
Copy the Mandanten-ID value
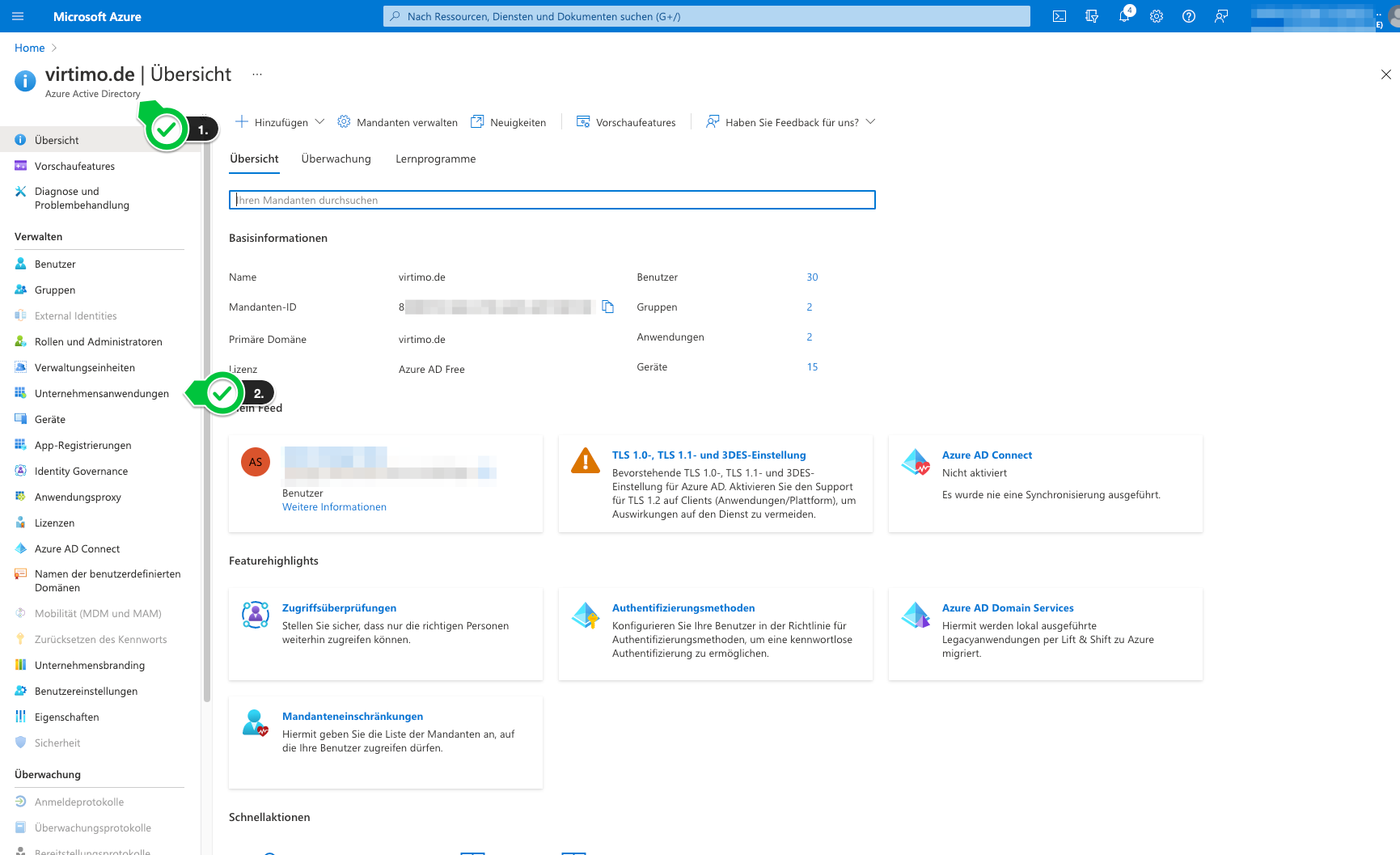point(607,307)
